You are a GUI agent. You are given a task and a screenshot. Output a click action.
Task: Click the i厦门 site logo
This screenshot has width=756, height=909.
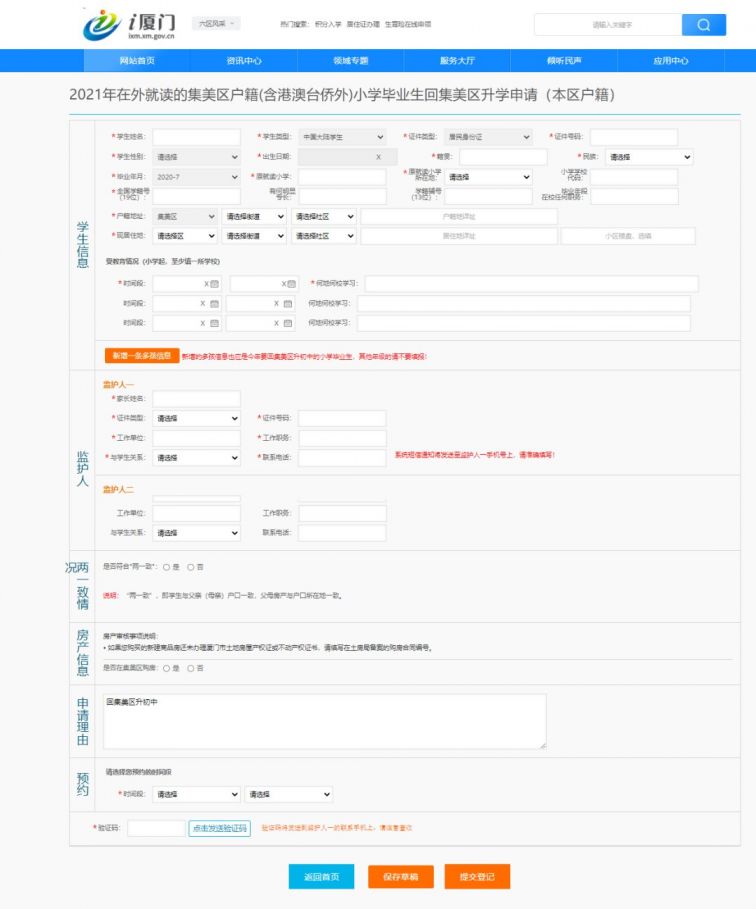pyautogui.click(x=129, y=25)
